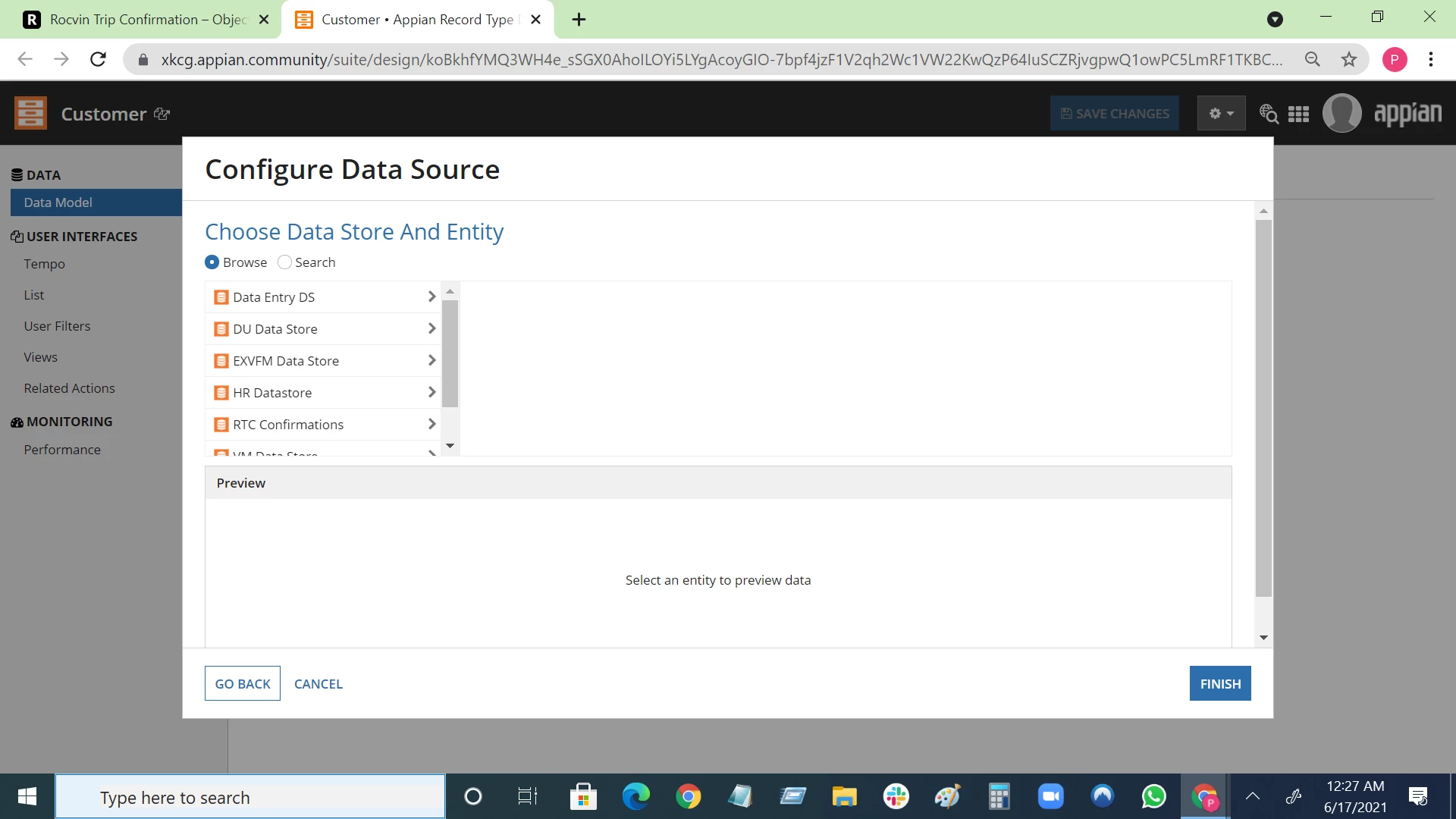Viewport: 1456px width, 819px height.
Task: Open the List section
Action: (33, 295)
